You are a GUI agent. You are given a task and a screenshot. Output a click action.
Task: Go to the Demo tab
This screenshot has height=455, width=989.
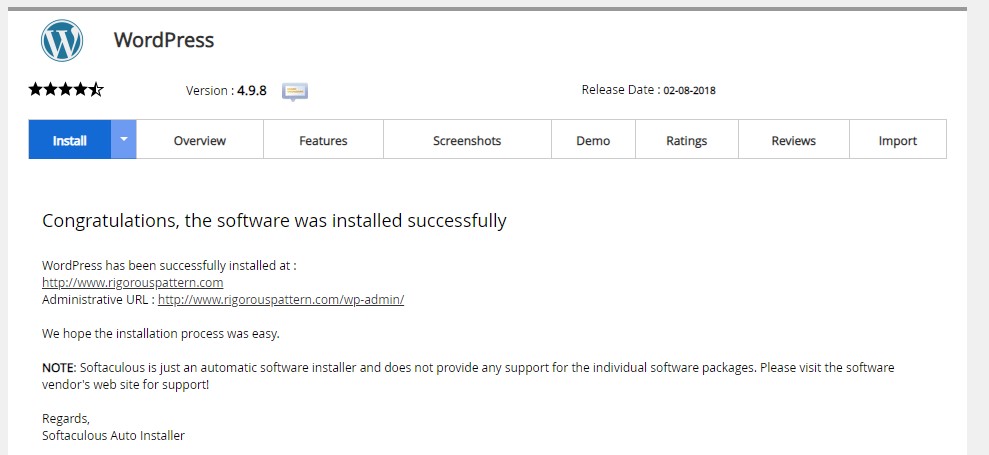click(593, 139)
